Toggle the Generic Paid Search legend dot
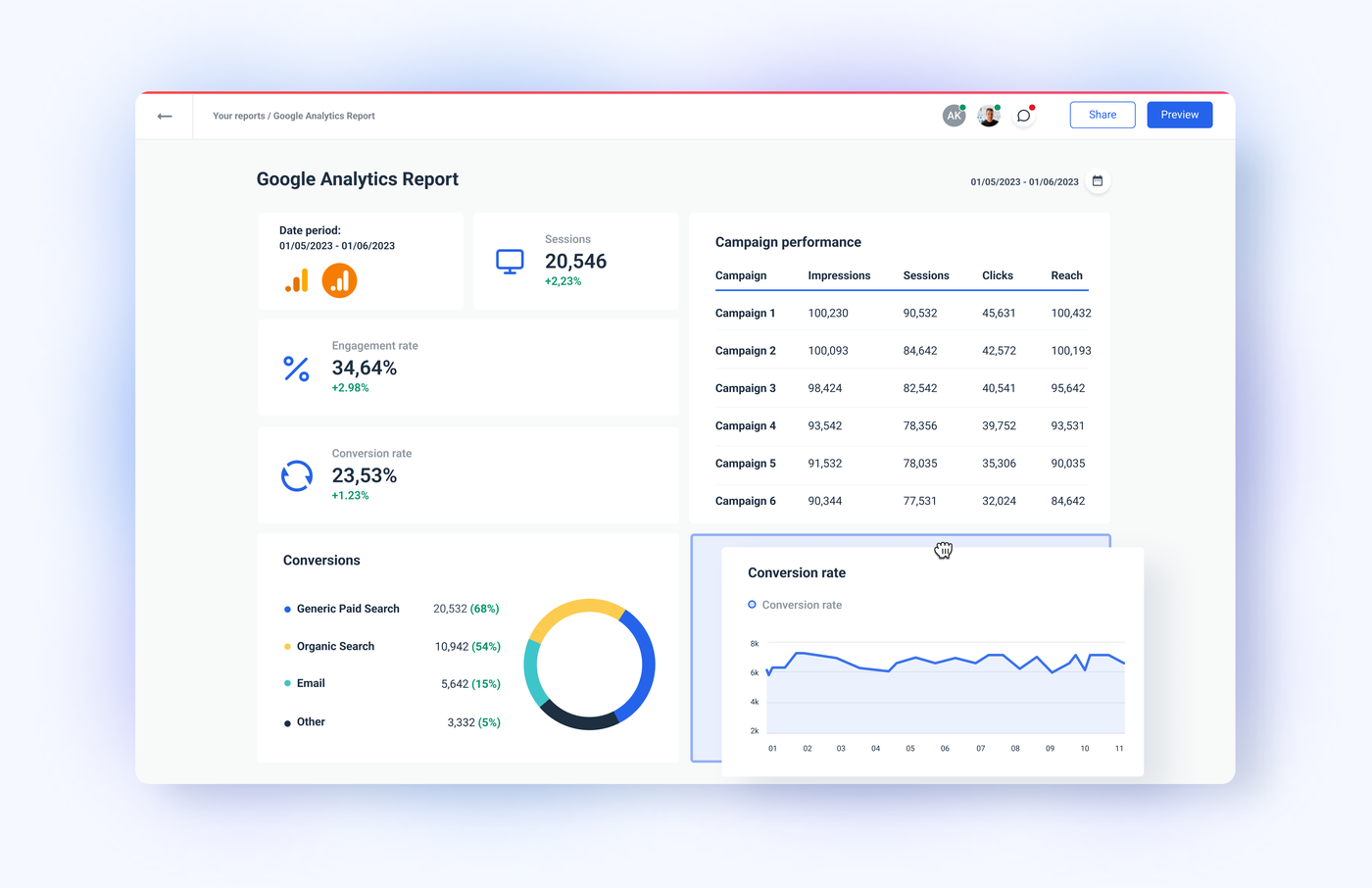The height and width of the screenshot is (888, 1372). point(287,609)
